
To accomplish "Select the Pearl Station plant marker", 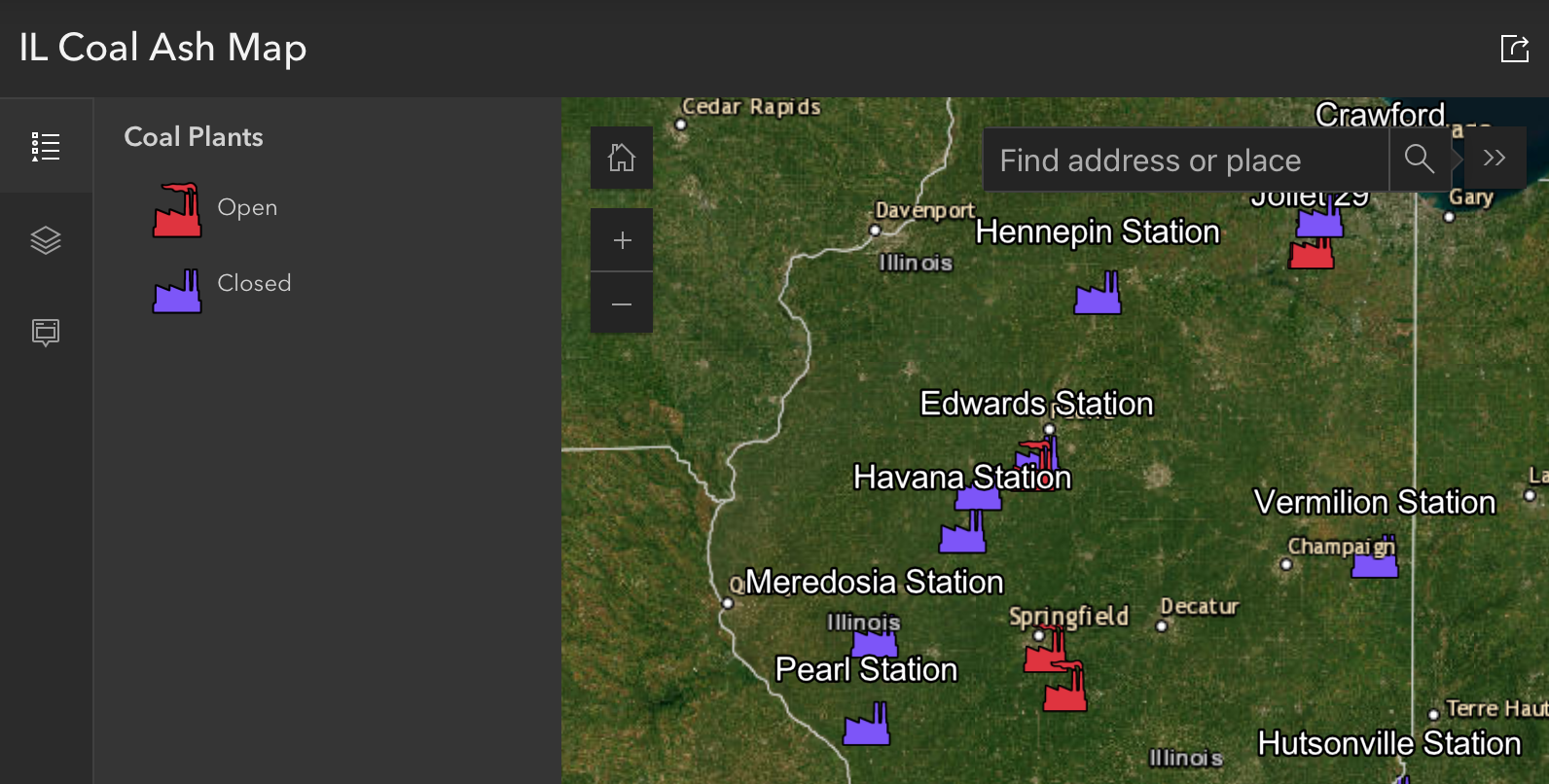I will pos(866,726).
